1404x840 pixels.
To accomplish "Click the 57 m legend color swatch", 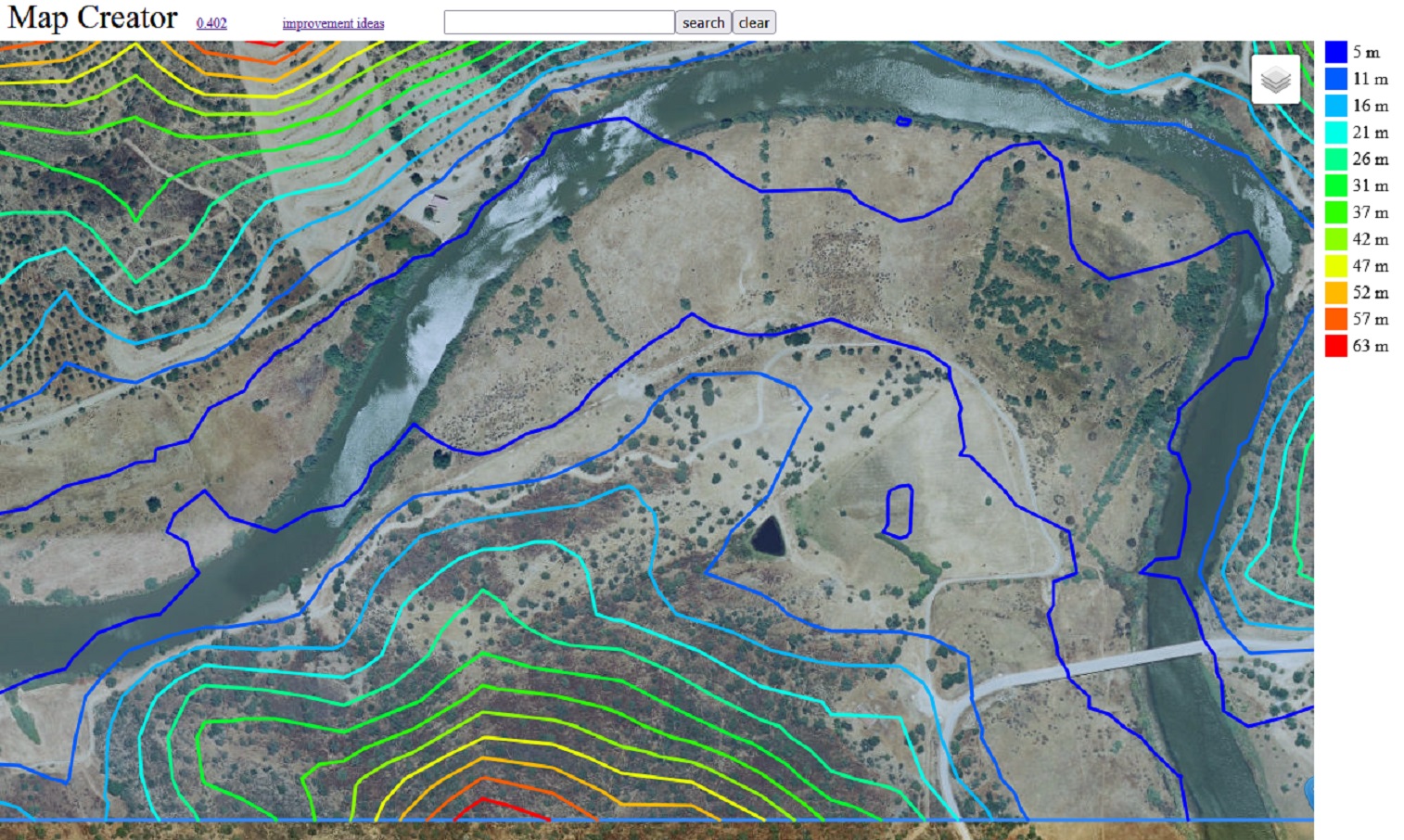I will tap(1335, 319).
